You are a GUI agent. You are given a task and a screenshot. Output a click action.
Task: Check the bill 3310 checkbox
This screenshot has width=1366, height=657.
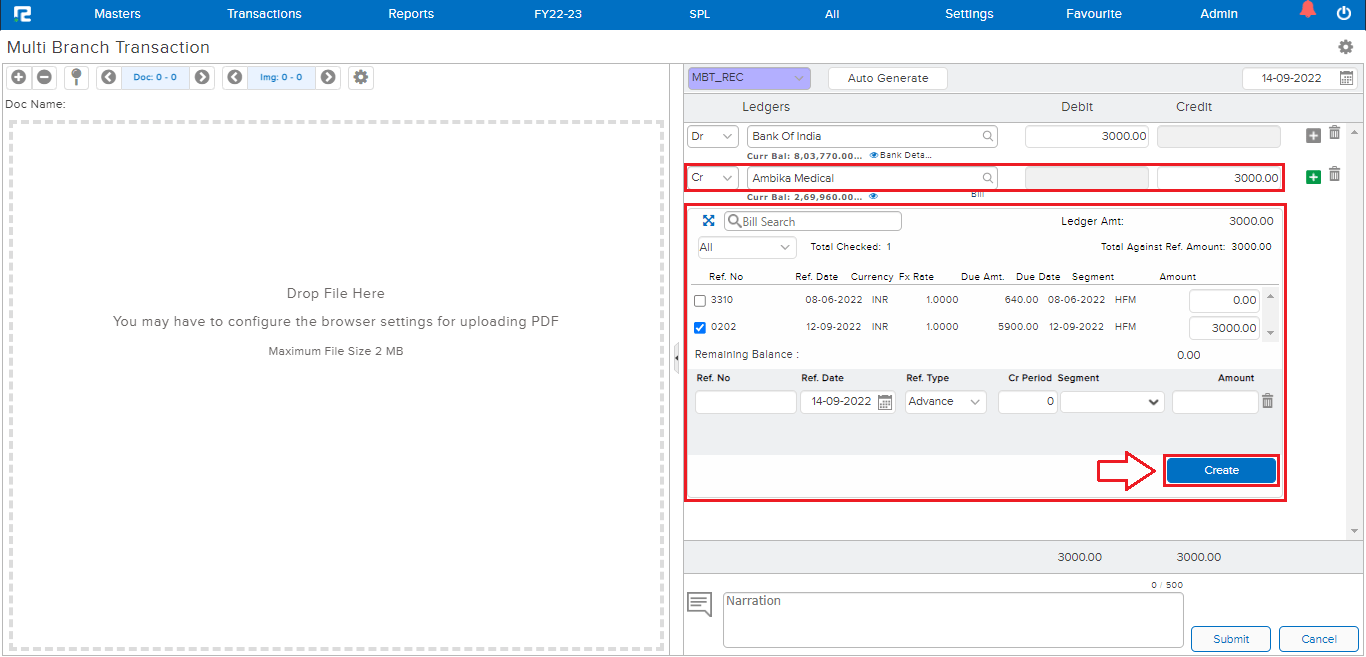pos(700,300)
